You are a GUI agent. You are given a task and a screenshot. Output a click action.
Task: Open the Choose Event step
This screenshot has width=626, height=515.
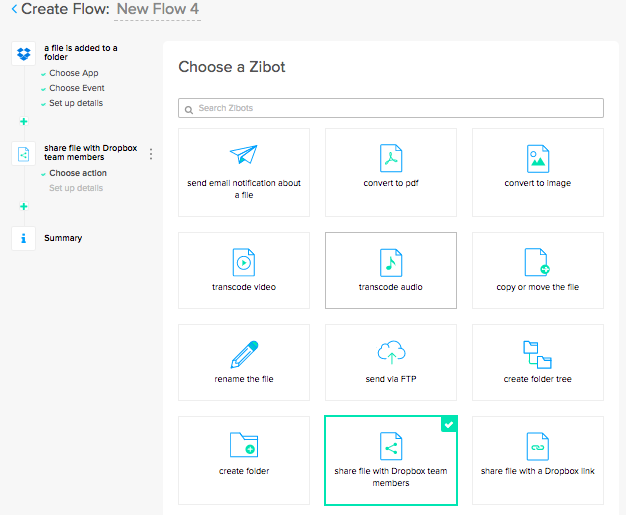coord(75,88)
